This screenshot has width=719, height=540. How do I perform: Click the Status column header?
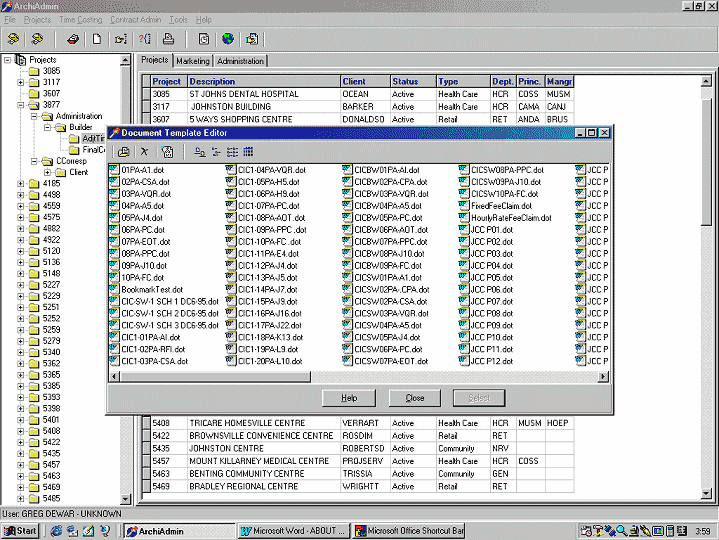click(413, 82)
